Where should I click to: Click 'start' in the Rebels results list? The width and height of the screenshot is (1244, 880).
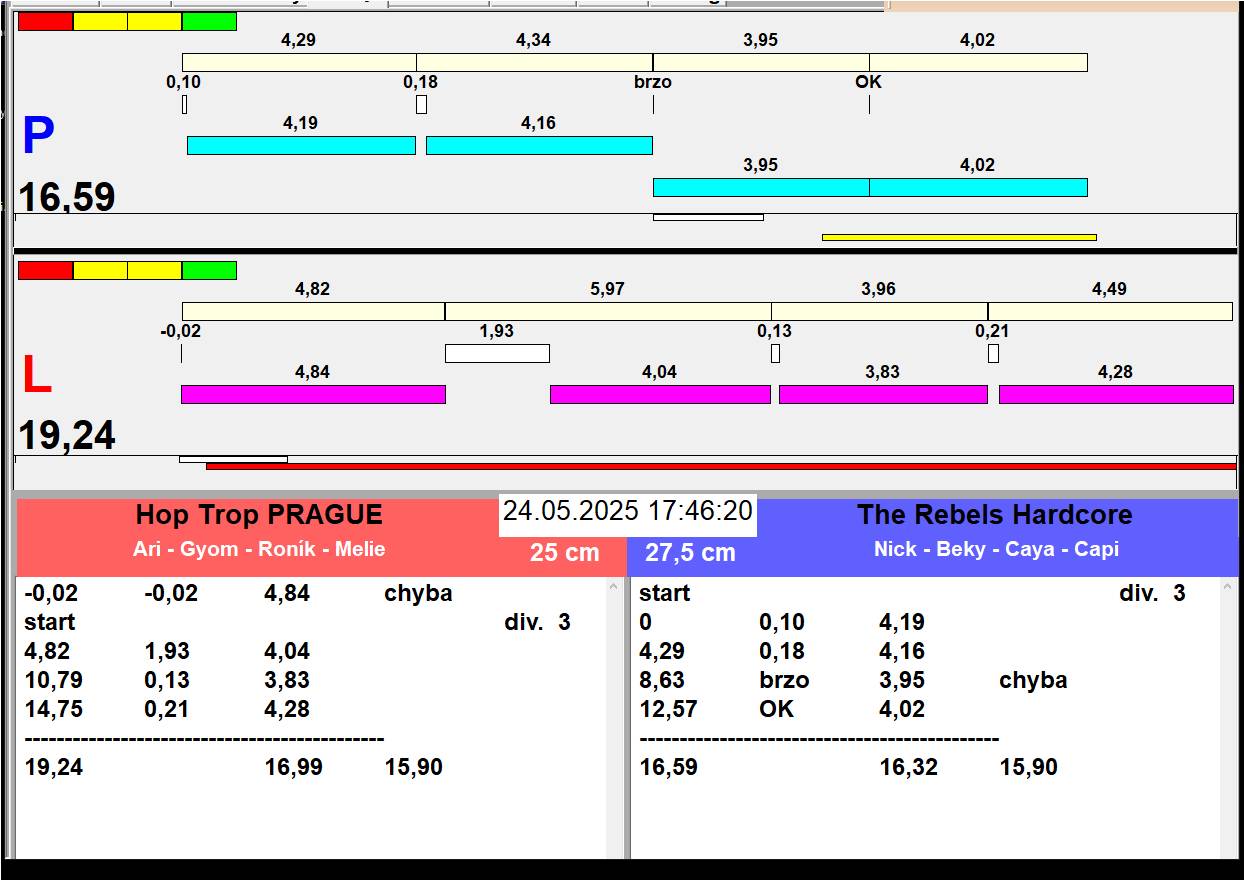665,593
